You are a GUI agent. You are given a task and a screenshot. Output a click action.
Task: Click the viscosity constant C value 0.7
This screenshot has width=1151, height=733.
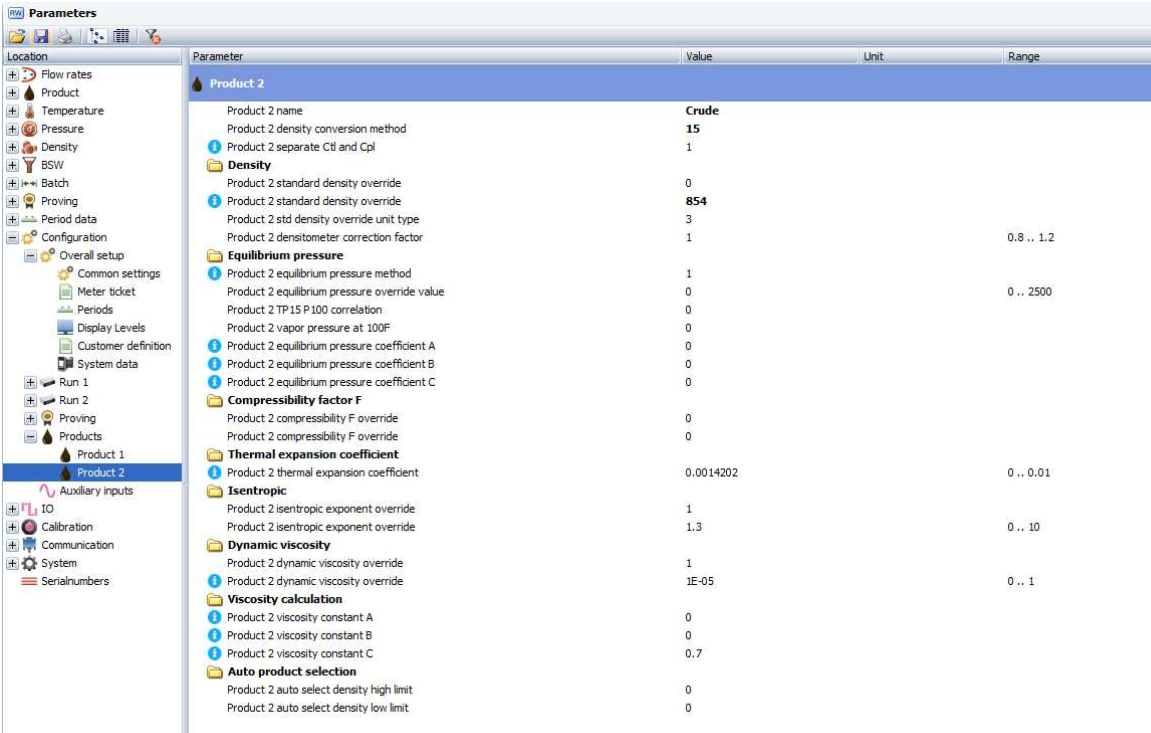pyautogui.click(x=693, y=653)
